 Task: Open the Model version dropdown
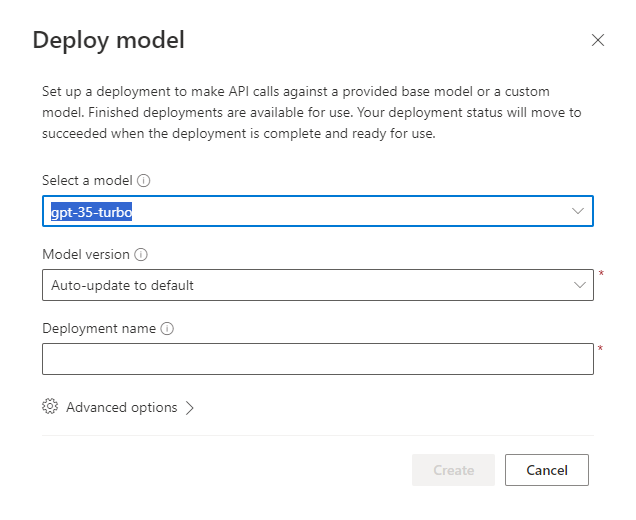click(x=318, y=285)
